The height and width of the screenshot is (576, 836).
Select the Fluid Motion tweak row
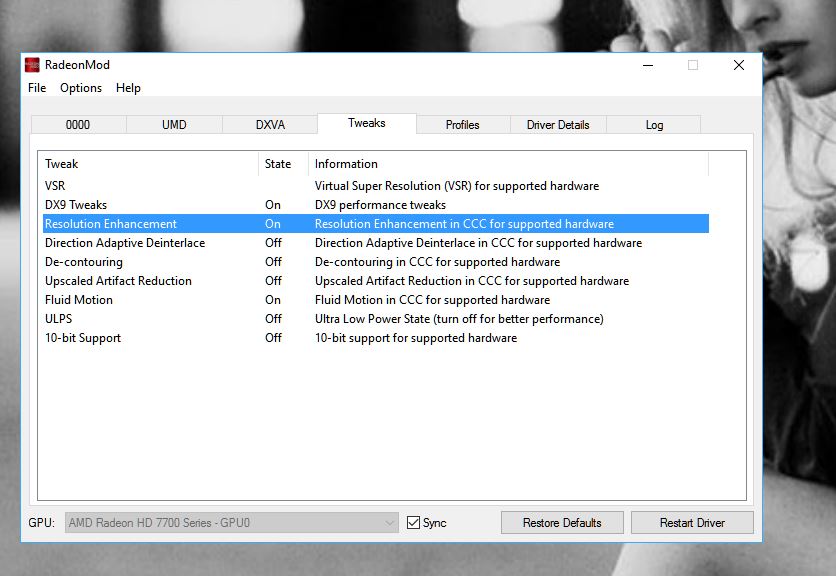[375, 300]
